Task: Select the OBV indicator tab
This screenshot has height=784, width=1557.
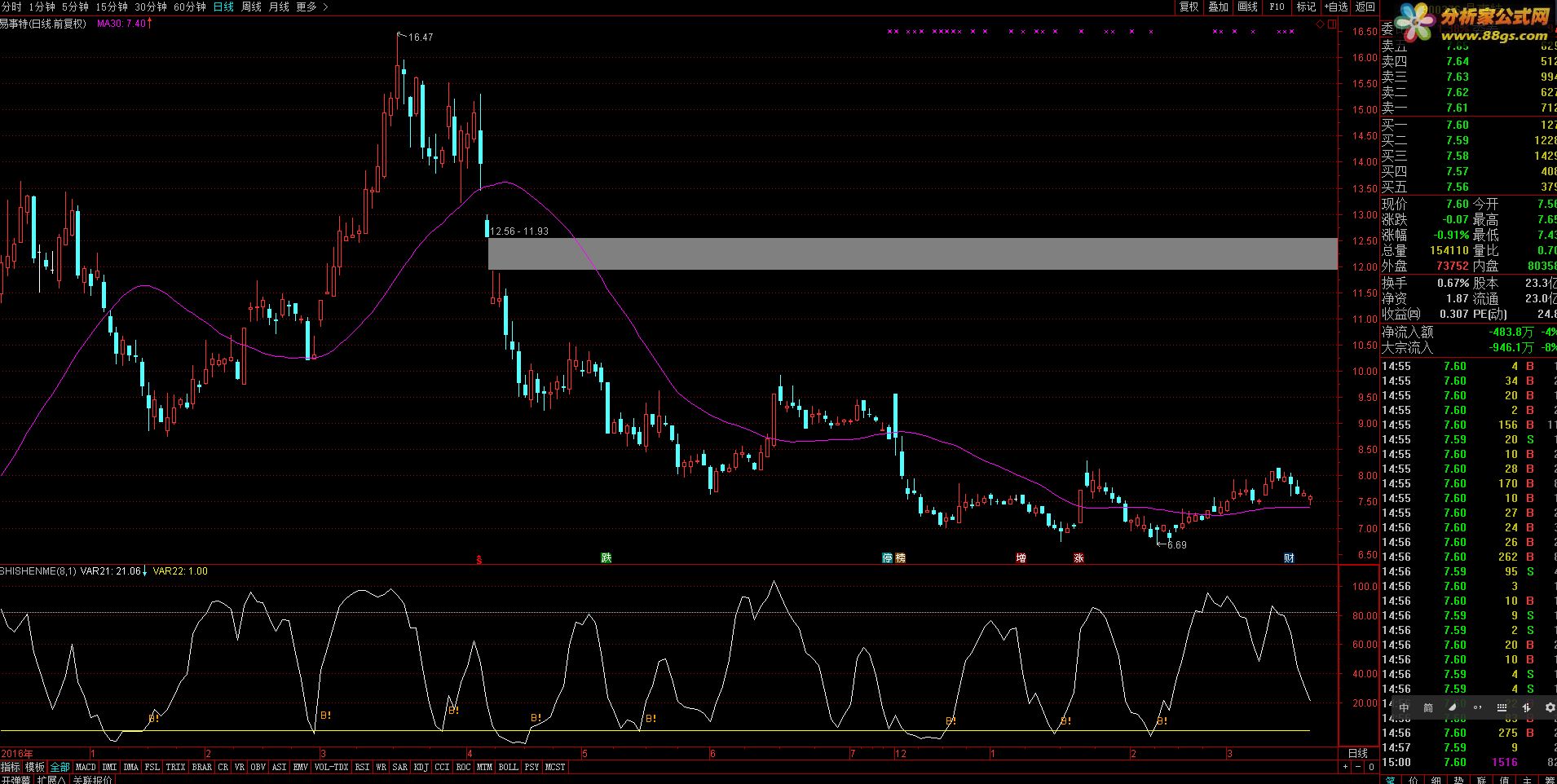Action: coord(258,767)
